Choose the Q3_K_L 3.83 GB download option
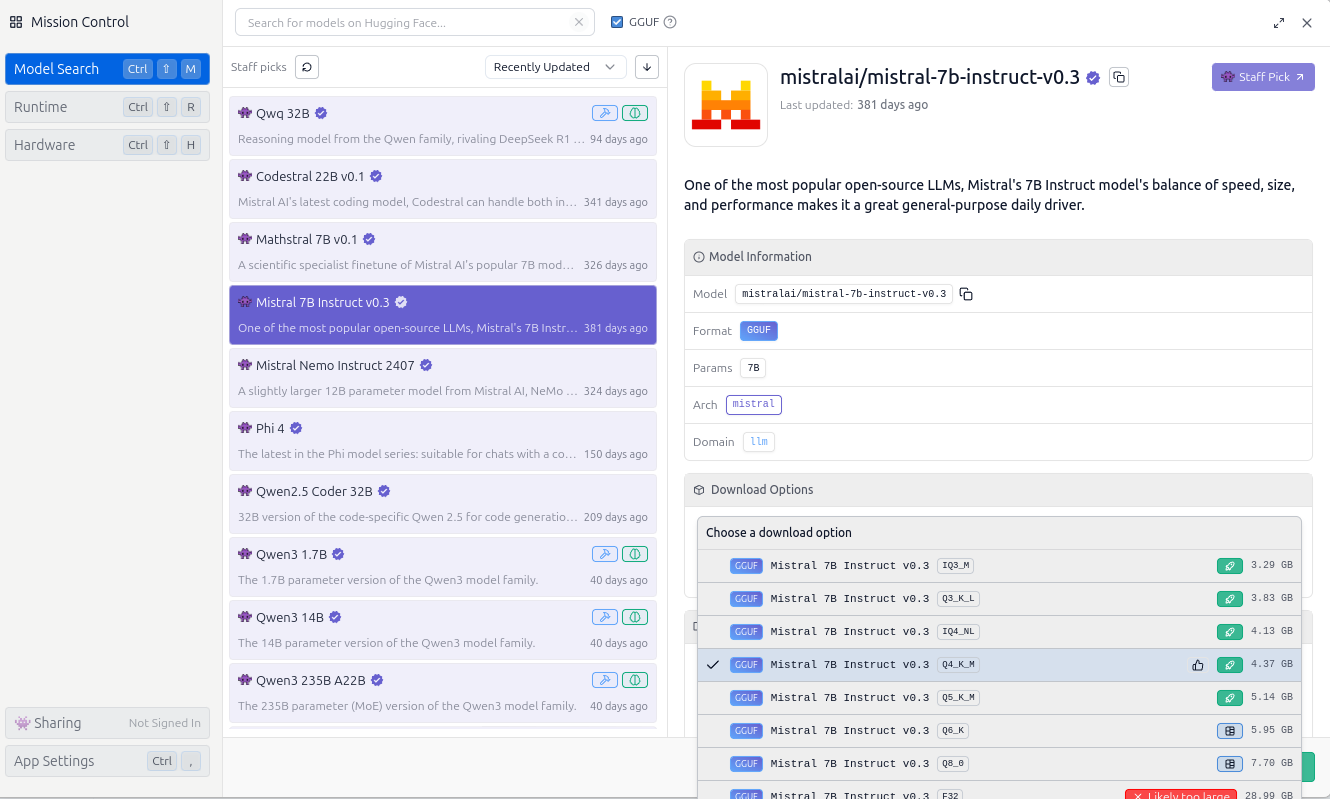The image size is (1330, 799). [x=1000, y=599]
